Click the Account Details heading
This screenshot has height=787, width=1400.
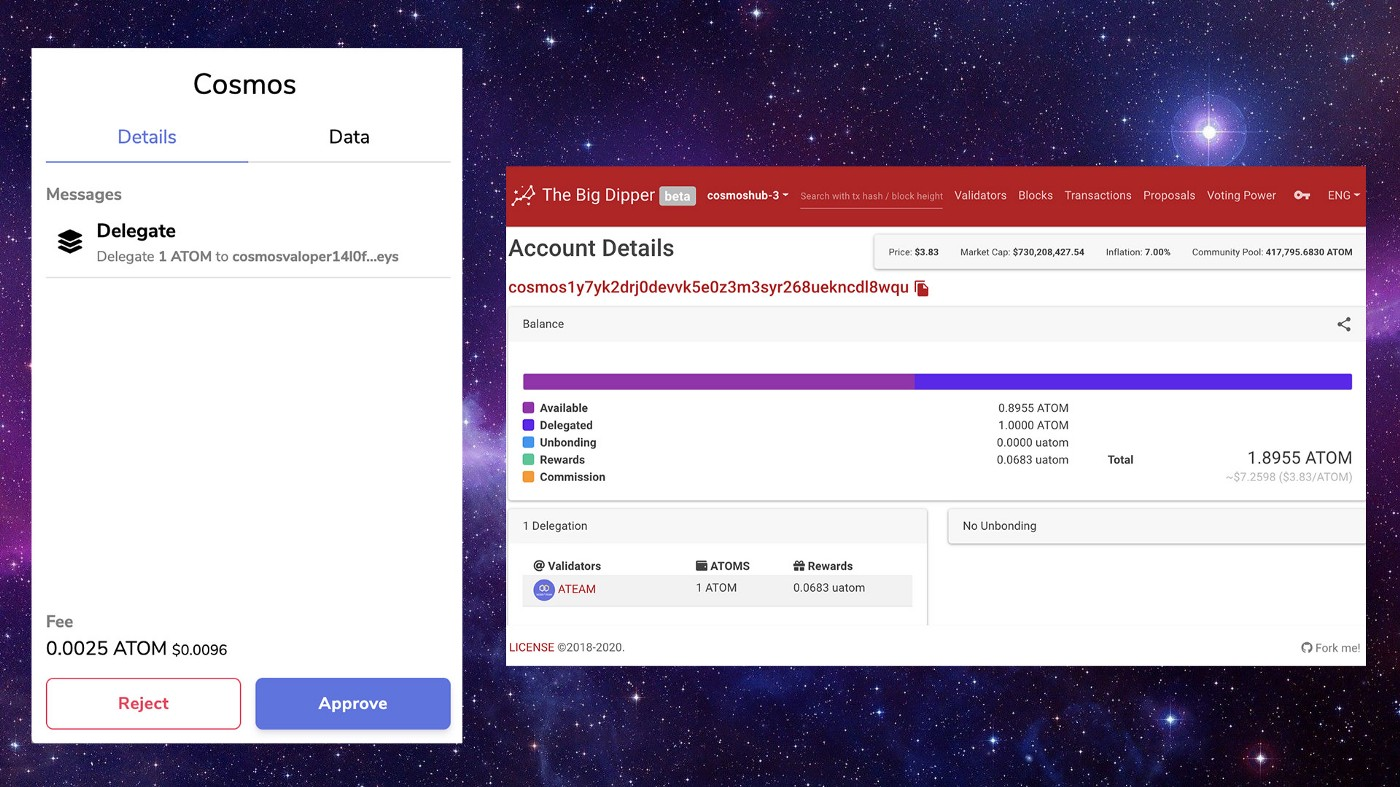[591, 249]
